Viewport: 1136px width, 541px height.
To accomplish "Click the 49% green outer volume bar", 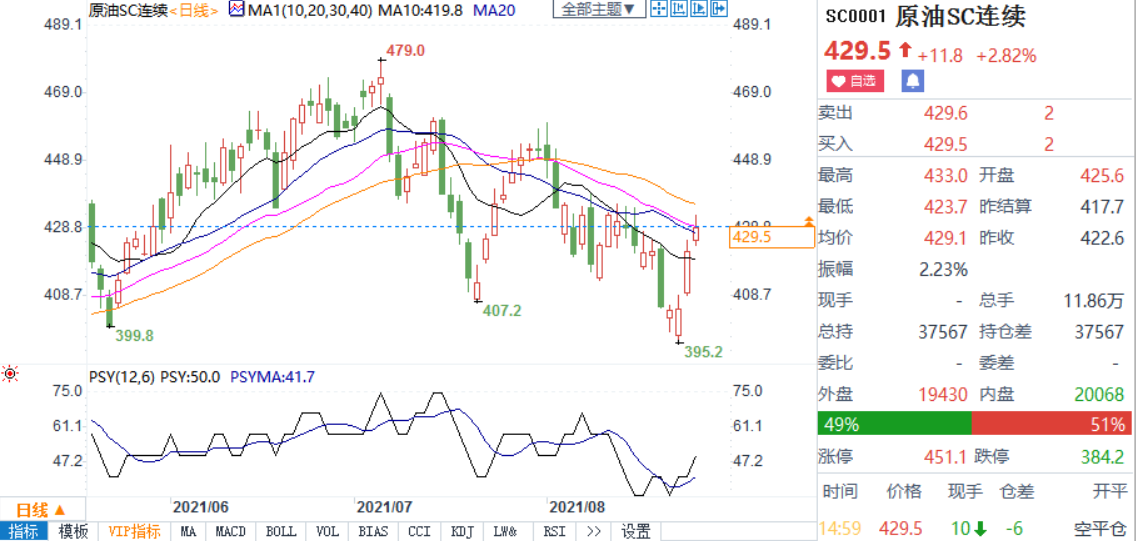I will (894, 424).
